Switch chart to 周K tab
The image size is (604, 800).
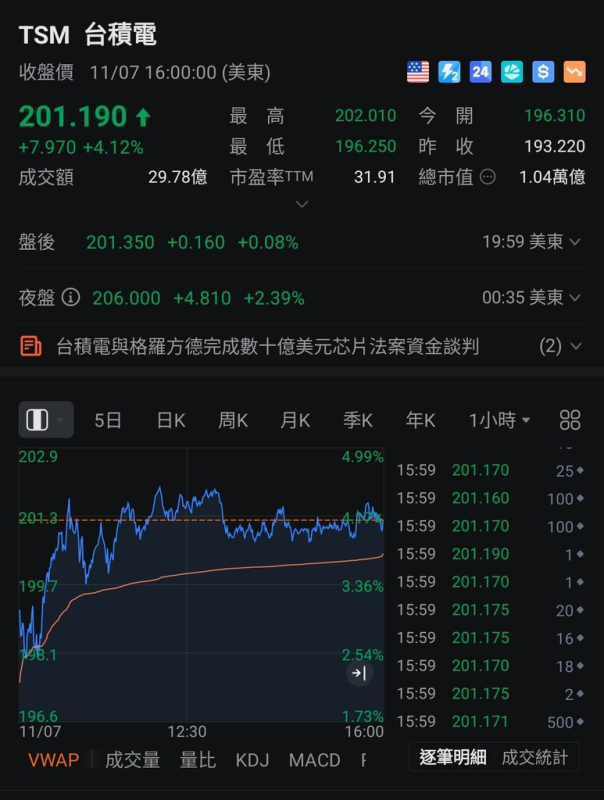(233, 420)
